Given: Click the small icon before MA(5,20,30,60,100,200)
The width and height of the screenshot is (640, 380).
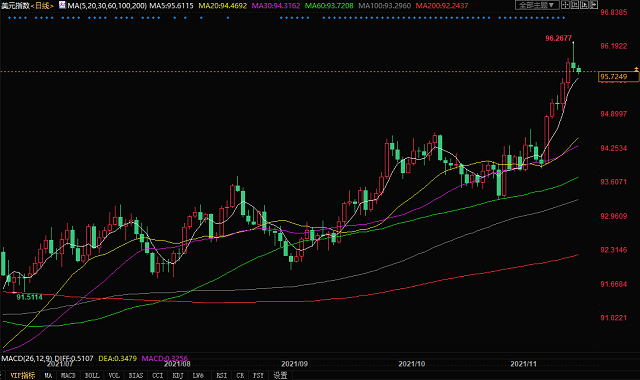Looking at the screenshot, I should 62,5.
